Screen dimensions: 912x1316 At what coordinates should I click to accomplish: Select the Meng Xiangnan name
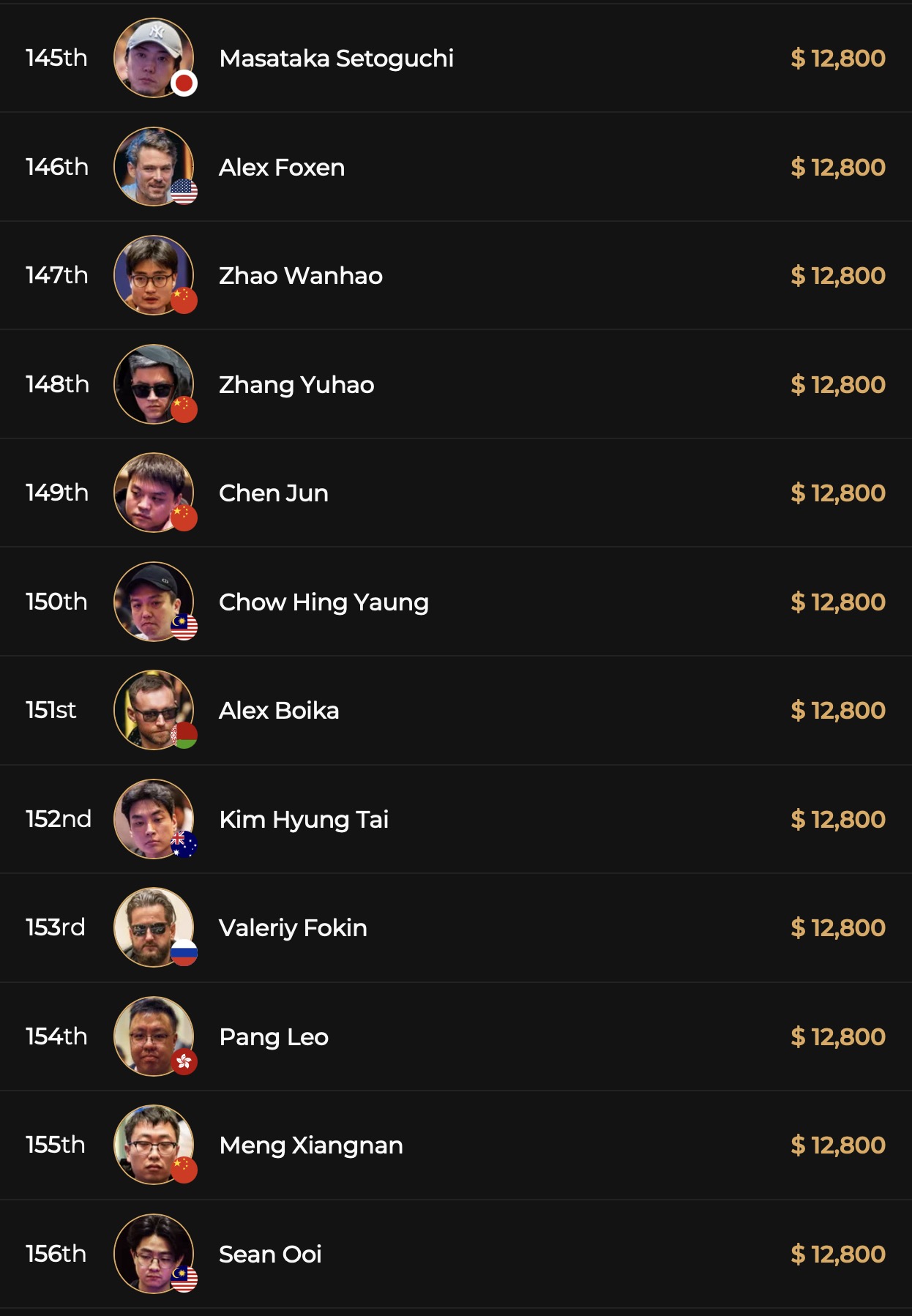(x=311, y=1145)
